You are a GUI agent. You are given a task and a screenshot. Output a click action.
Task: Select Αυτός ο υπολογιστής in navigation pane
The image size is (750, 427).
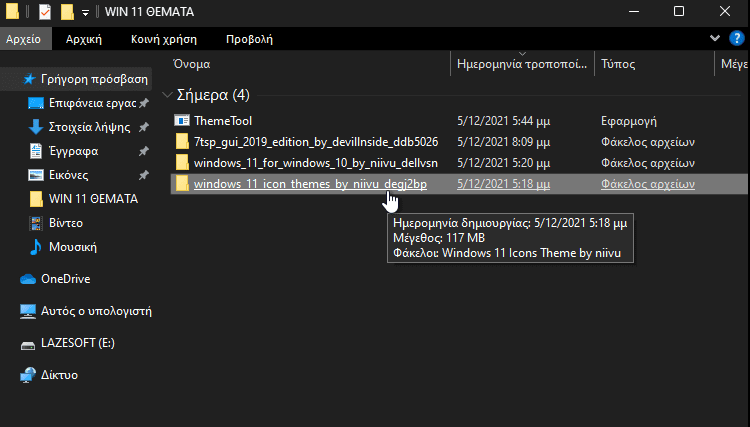point(96,311)
